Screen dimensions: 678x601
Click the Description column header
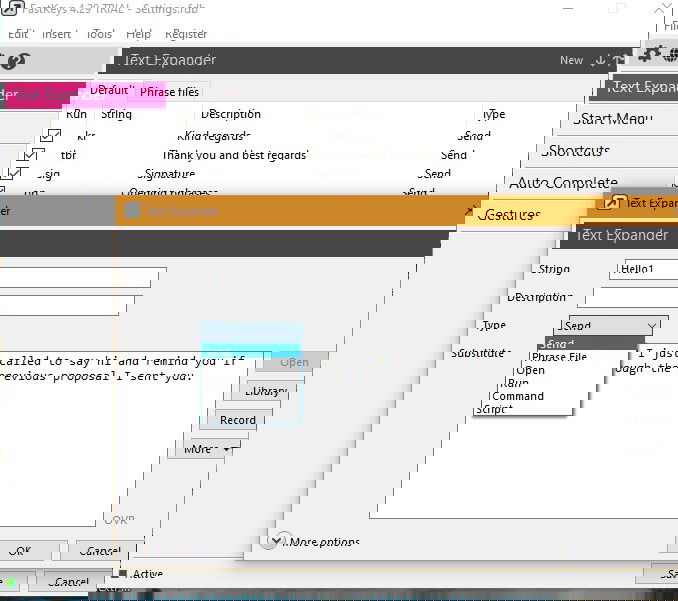[x=231, y=114]
